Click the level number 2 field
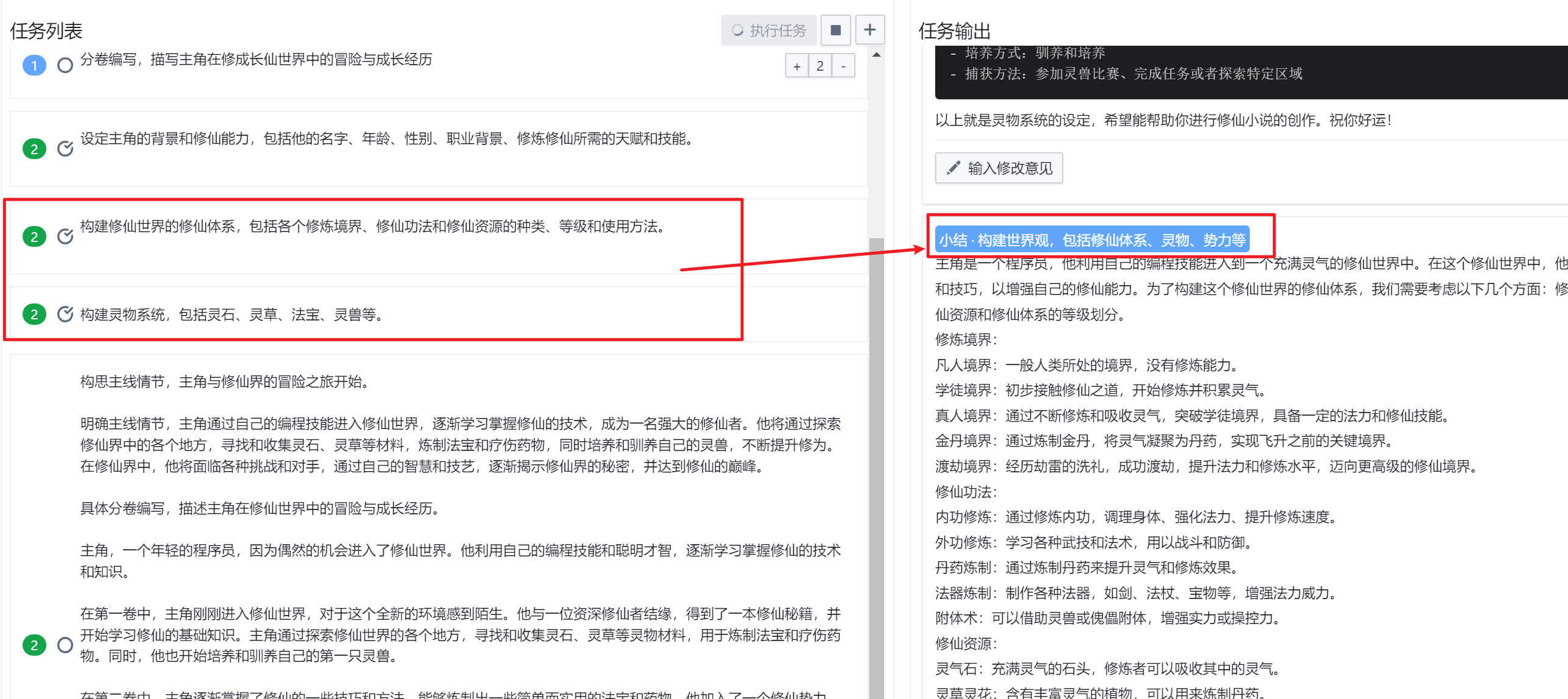This screenshot has height=699, width=1568. pyautogui.click(x=820, y=66)
